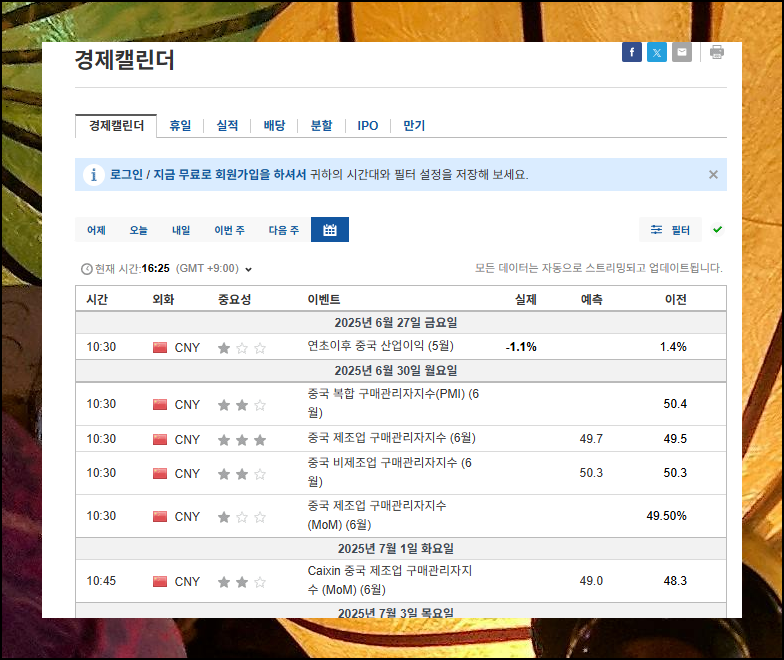The width and height of the screenshot is (784, 660).
Task: Open Caixin 중국 제조업 구매관리자지수 event
Action: tap(390, 580)
